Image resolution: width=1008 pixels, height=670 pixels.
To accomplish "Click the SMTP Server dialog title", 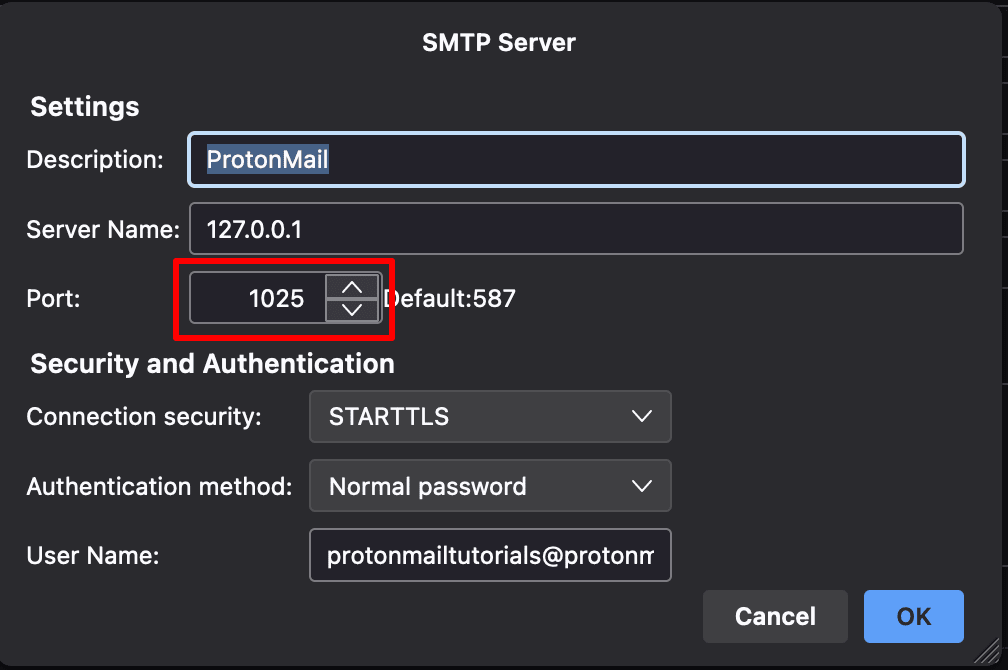I will pos(499,42).
